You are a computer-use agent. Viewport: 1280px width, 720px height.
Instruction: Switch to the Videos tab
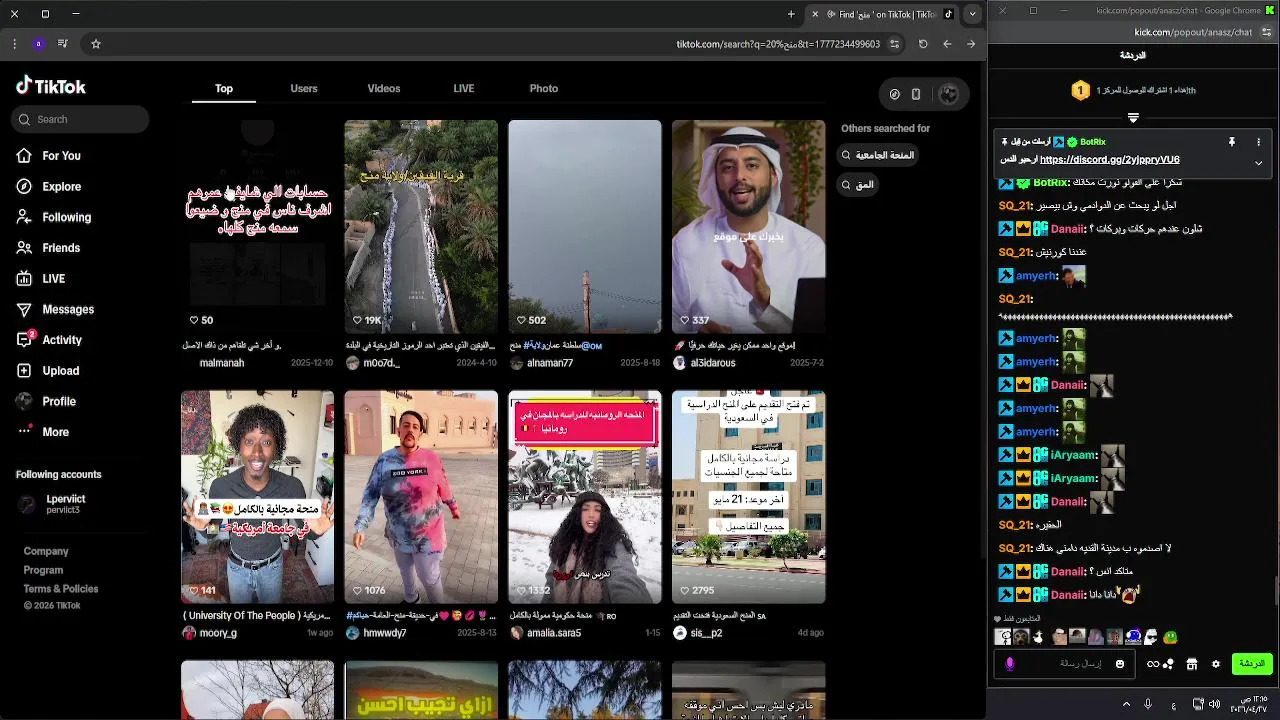click(x=384, y=89)
